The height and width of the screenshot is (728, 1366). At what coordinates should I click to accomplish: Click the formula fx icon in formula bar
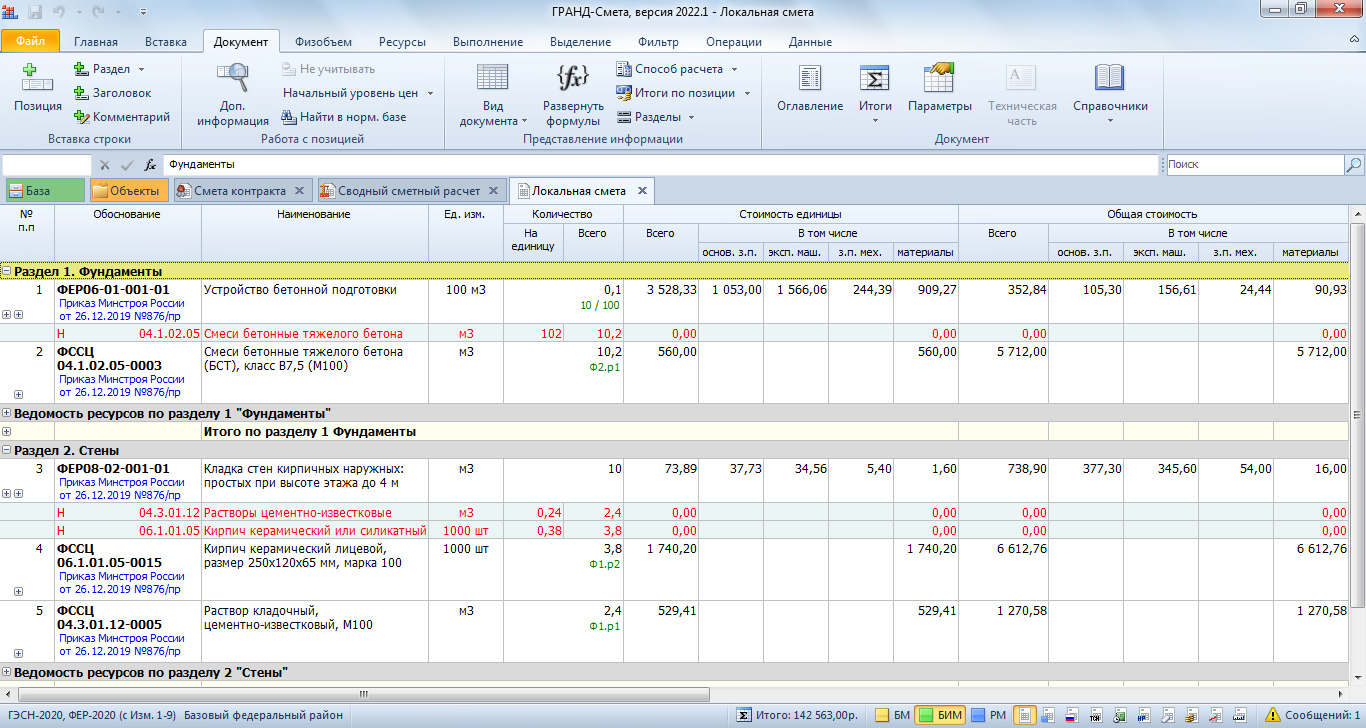coord(151,165)
